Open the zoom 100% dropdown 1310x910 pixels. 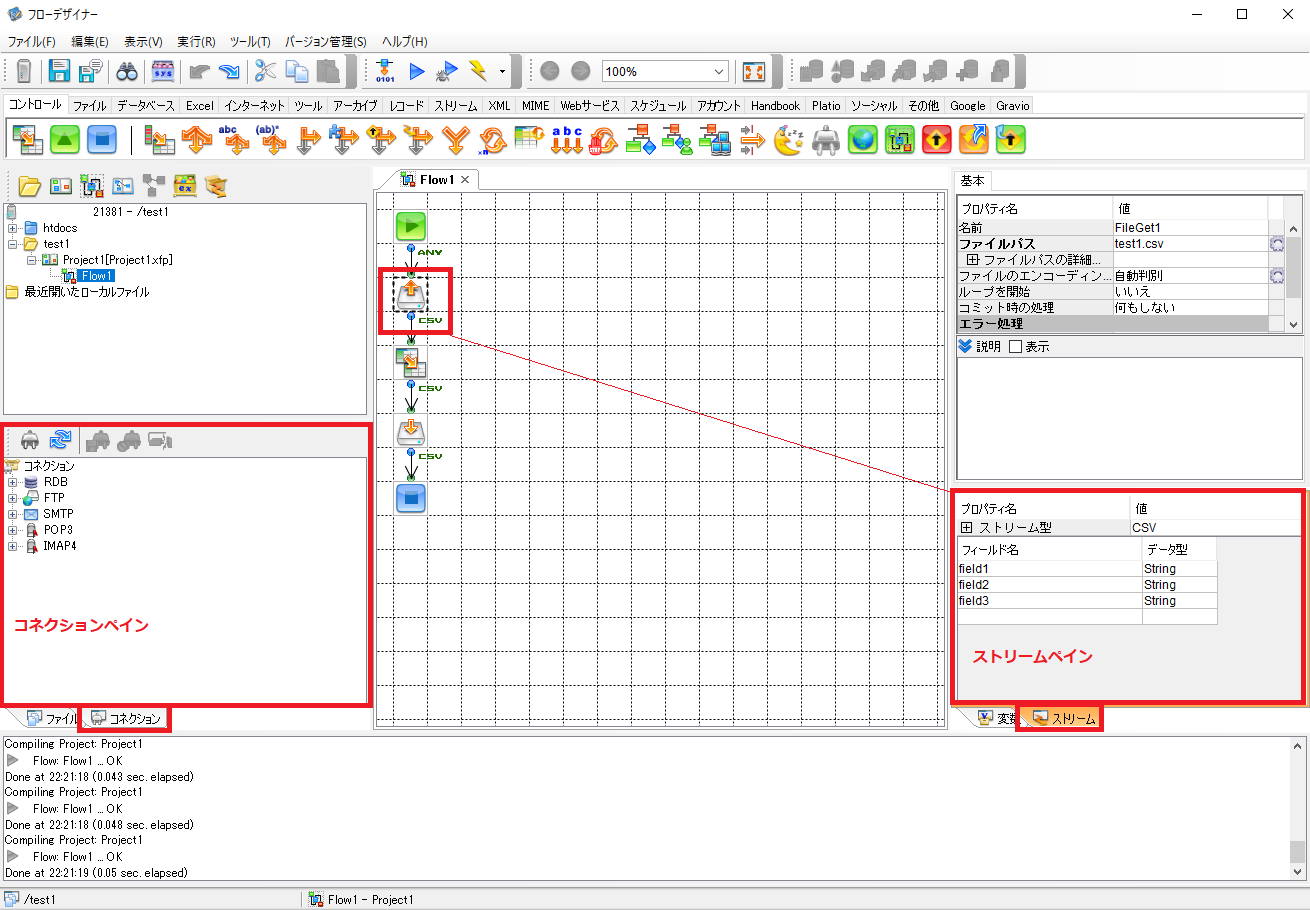(x=719, y=72)
